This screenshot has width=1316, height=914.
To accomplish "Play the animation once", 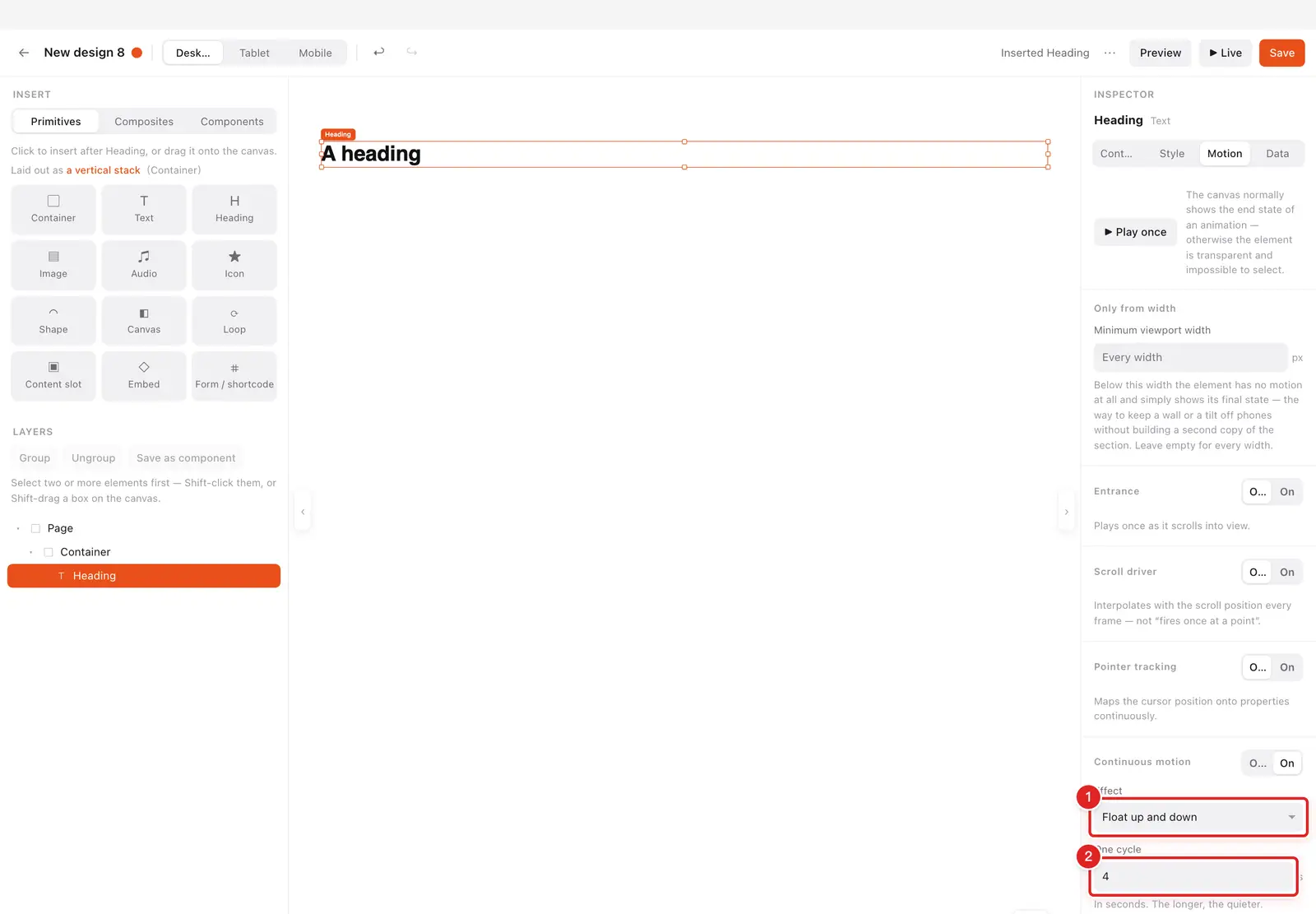I will click(x=1135, y=232).
